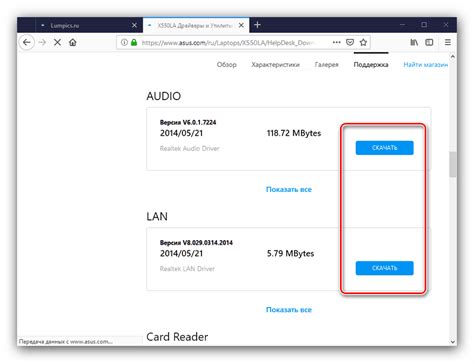Open the Firefox hamburger menu

(x=448, y=42)
